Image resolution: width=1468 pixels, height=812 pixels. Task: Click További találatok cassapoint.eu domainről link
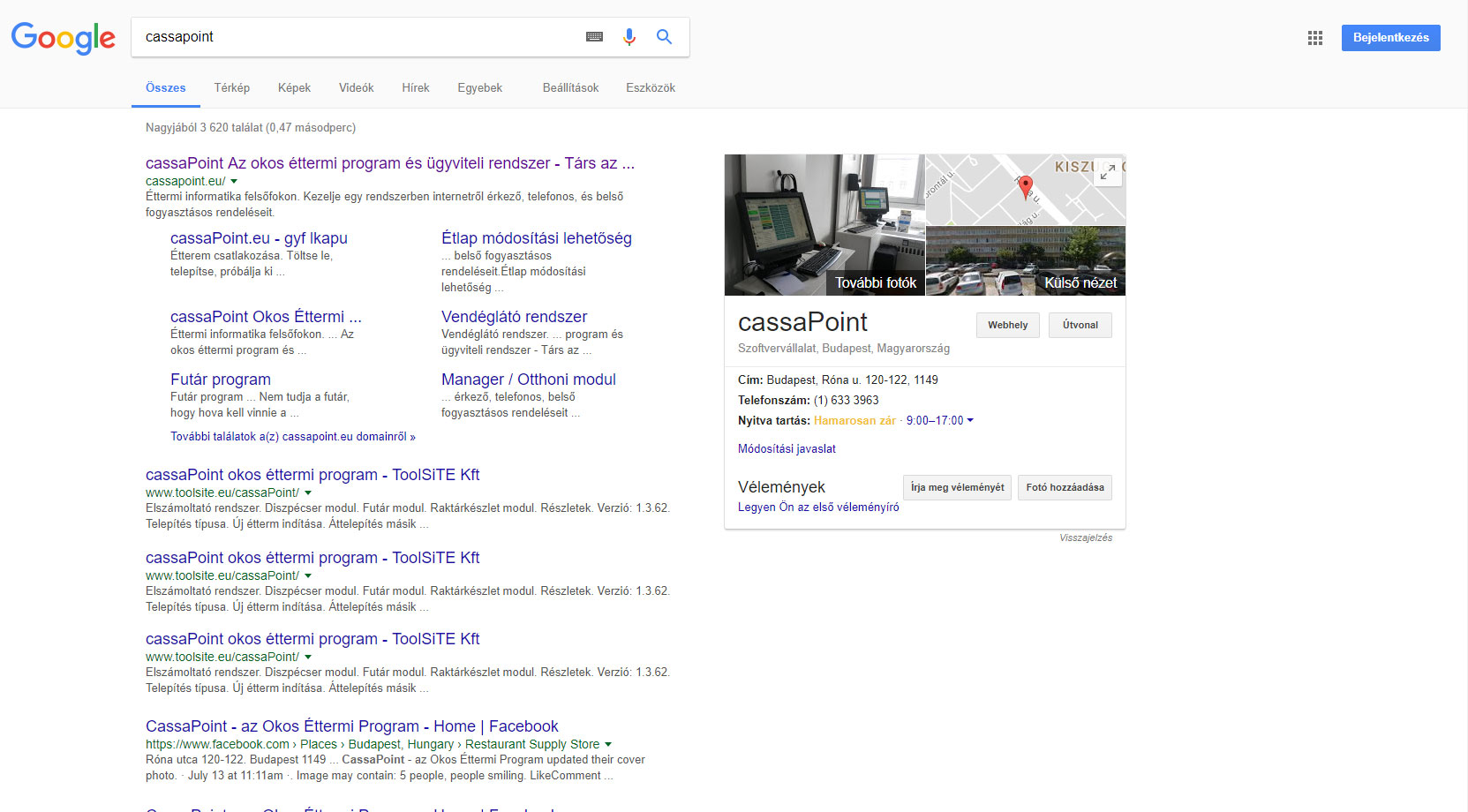click(292, 437)
